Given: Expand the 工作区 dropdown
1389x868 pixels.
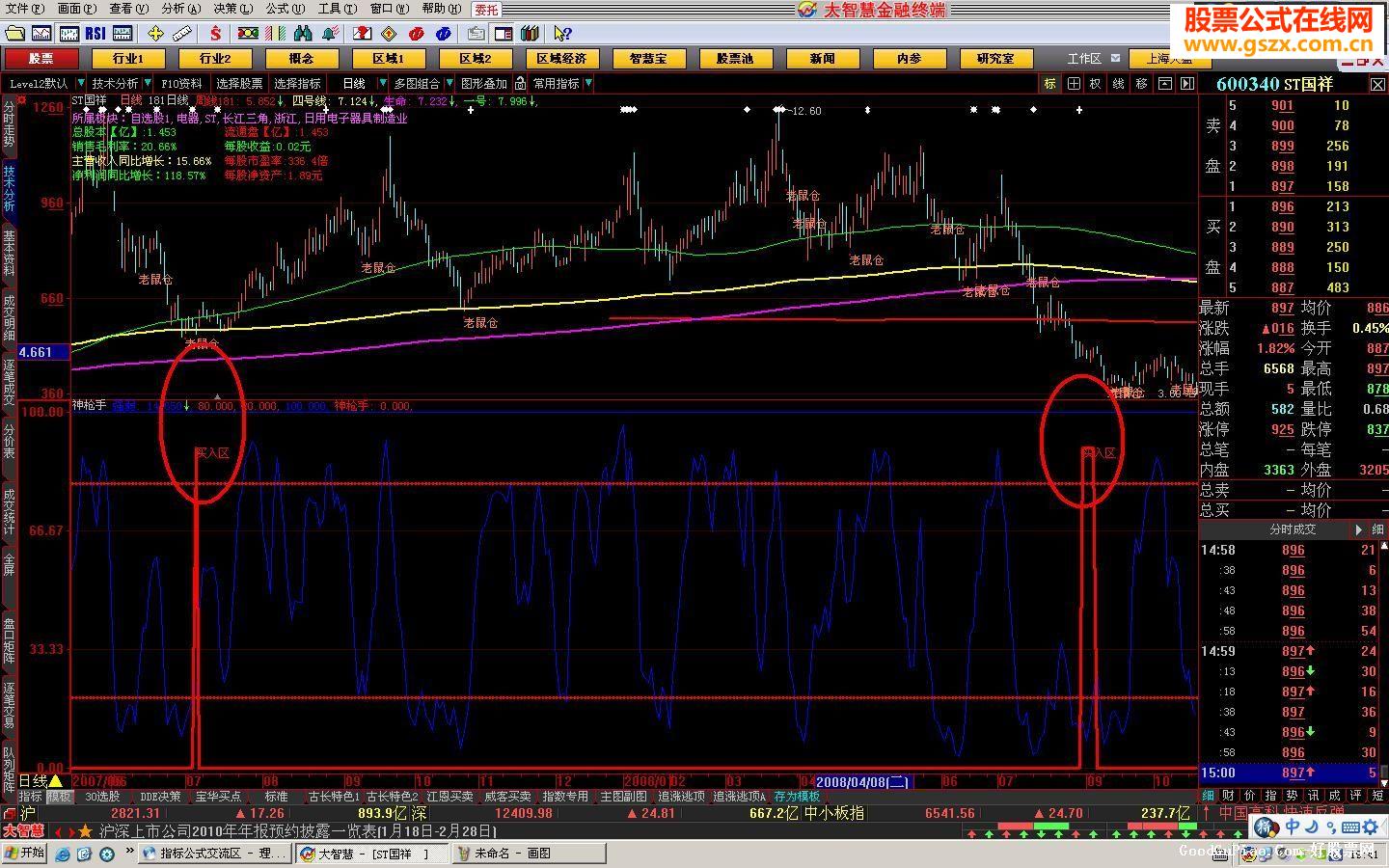Looking at the screenshot, I should pyautogui.click(x=1116, y=59).
